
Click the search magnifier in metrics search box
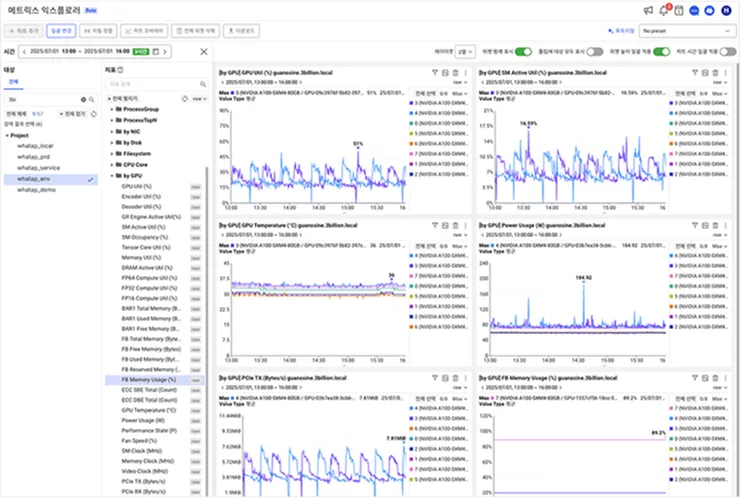tap(202, 84)
